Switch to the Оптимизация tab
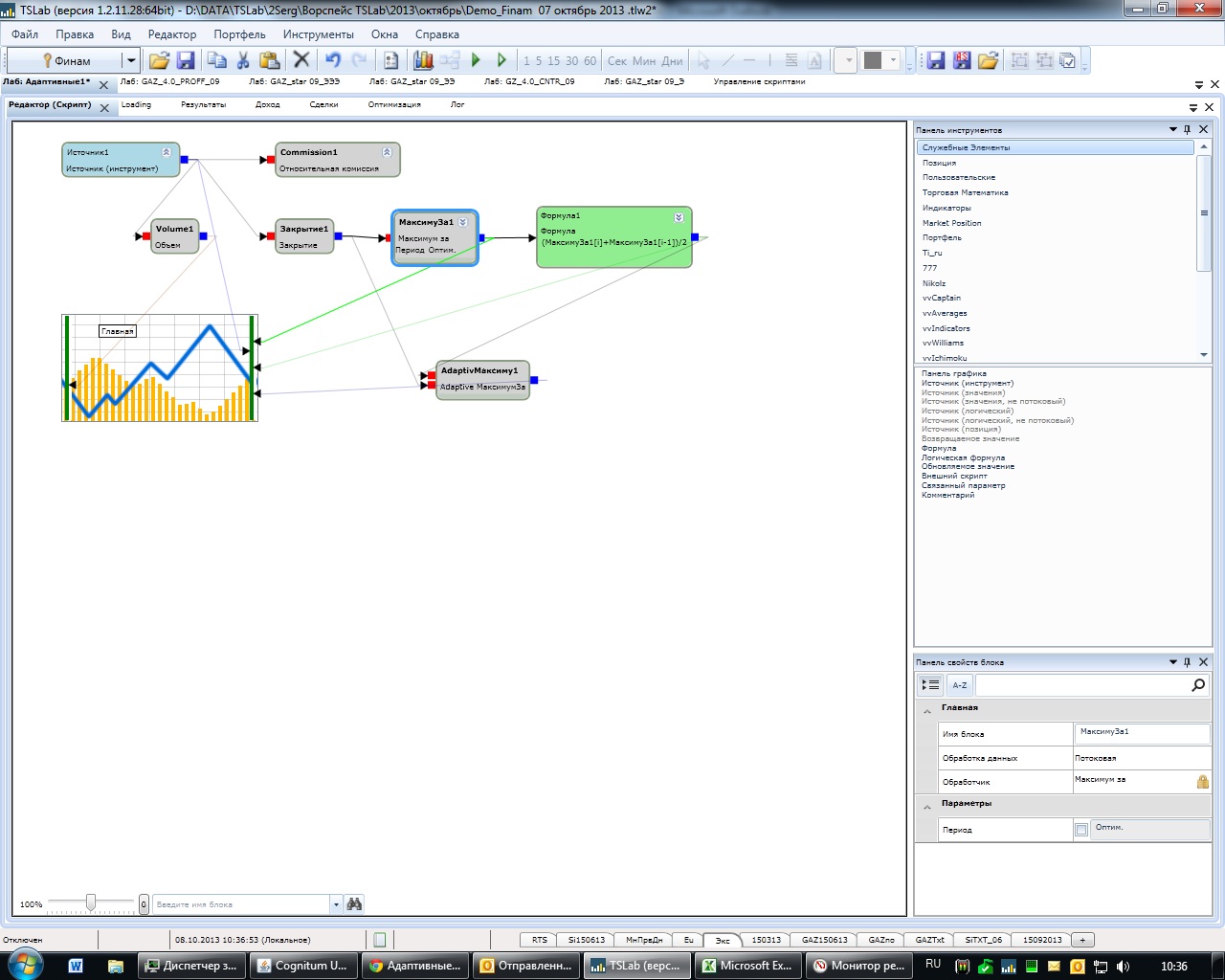 pos(393,105)
